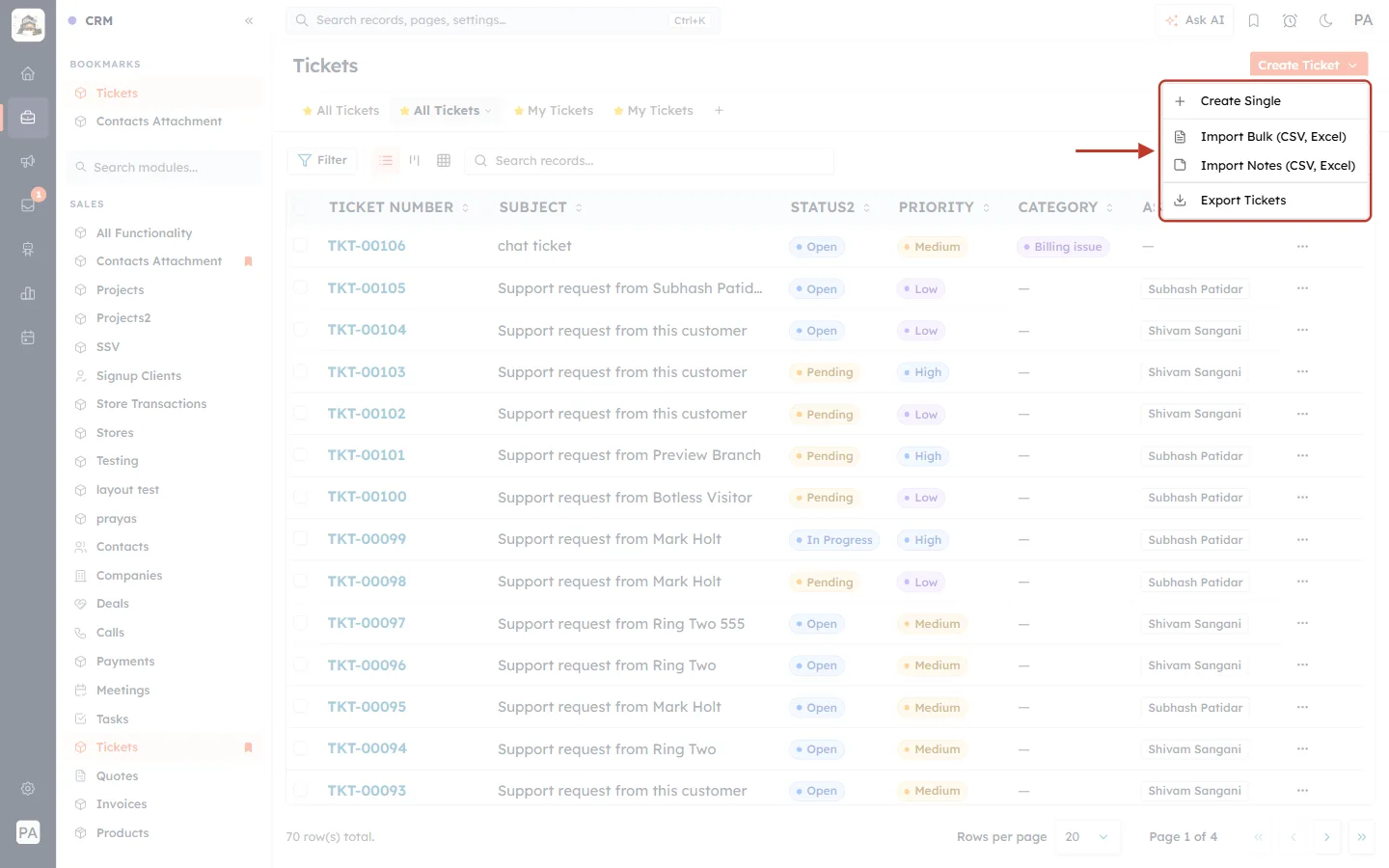Open Create Ticket dropdown button
1389x868 pixels.
(x=1309, y=65)
